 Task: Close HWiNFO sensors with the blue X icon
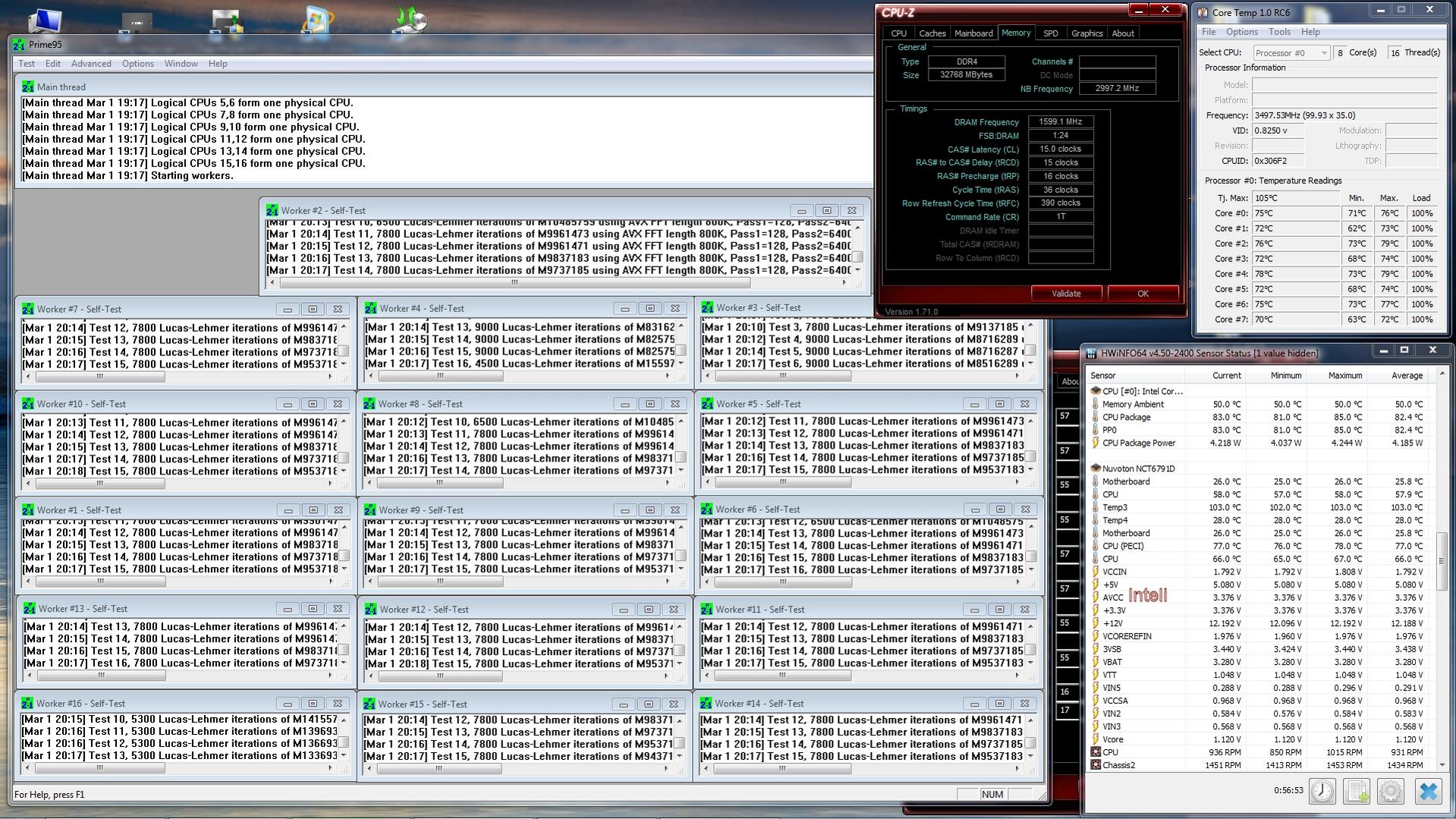(1428, 792)
